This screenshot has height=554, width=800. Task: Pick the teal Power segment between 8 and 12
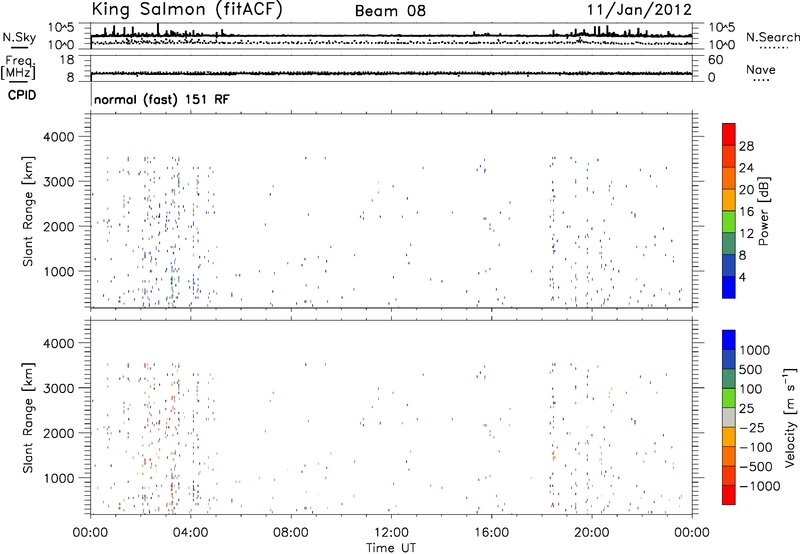(x=729, y=244)
